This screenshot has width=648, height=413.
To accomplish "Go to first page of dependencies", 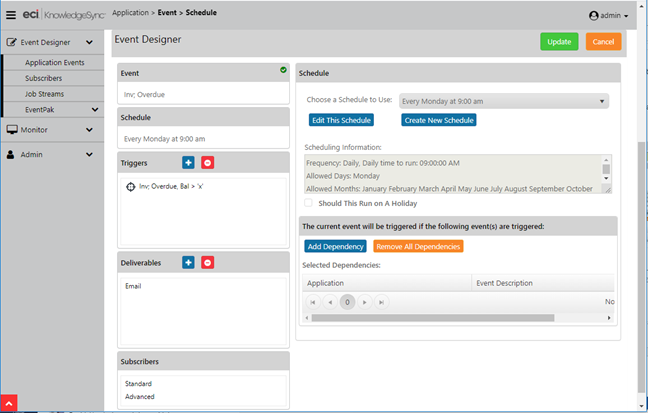I will pyautogui.click(x=313, y=302).
